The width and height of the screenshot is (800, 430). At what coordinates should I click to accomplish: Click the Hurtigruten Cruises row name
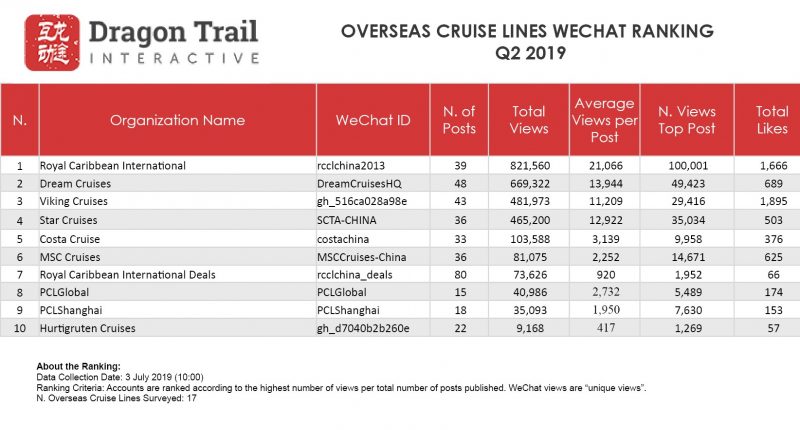point(88,328)
